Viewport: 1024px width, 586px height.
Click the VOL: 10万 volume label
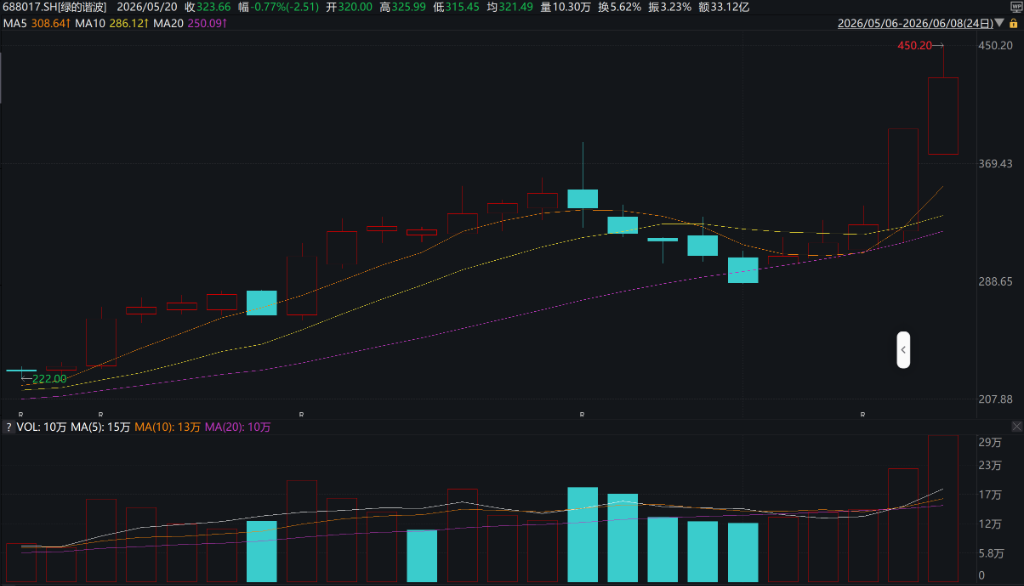click(x=42, y=427)
